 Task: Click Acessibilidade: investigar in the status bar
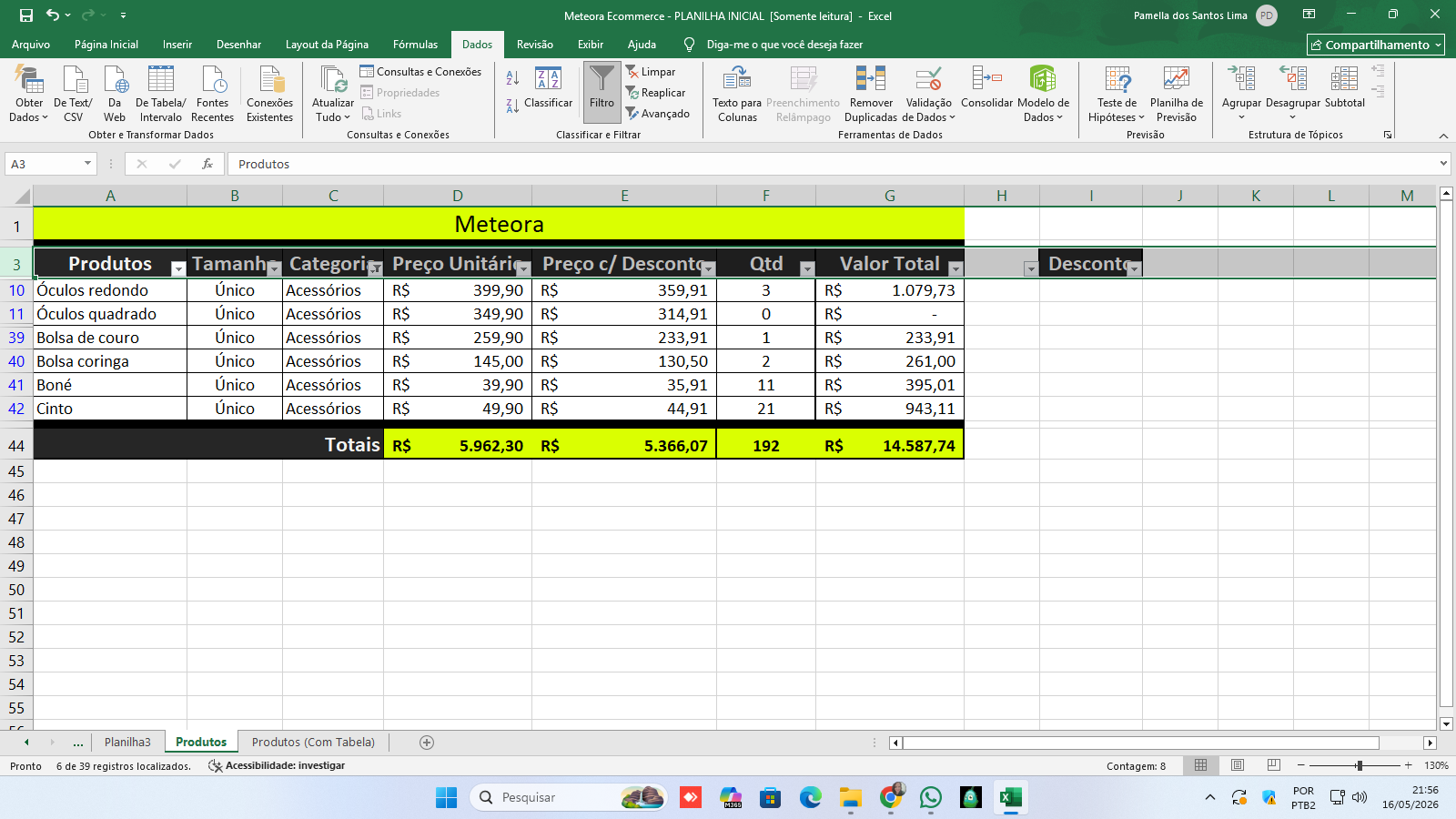coord(278,766)
